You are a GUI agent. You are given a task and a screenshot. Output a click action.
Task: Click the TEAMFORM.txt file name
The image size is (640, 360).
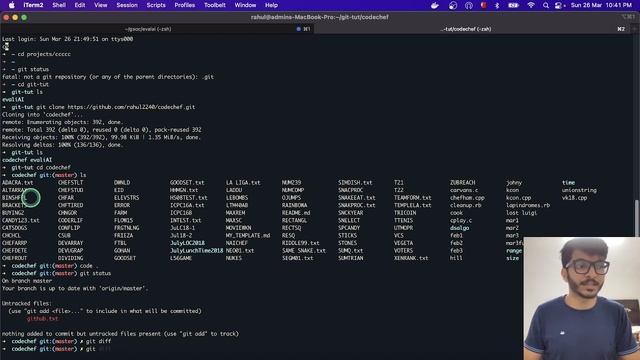coord(413,198)
